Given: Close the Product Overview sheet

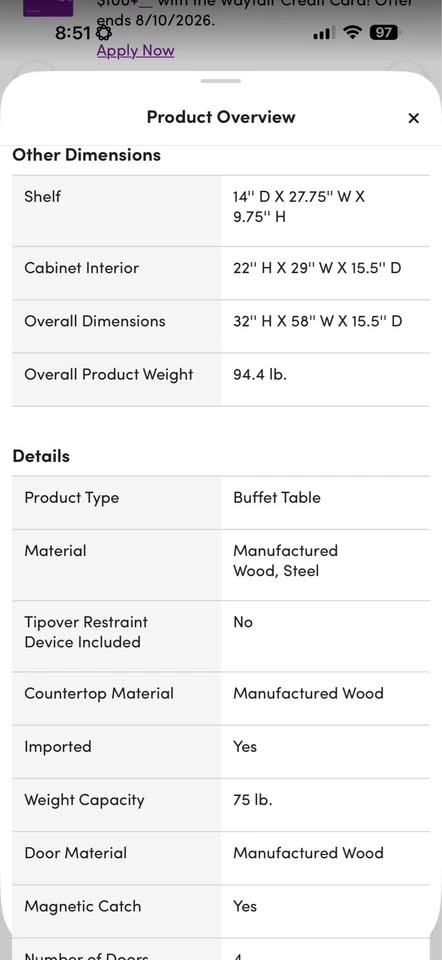Looking at the screenshot, I should coord(414,118).
